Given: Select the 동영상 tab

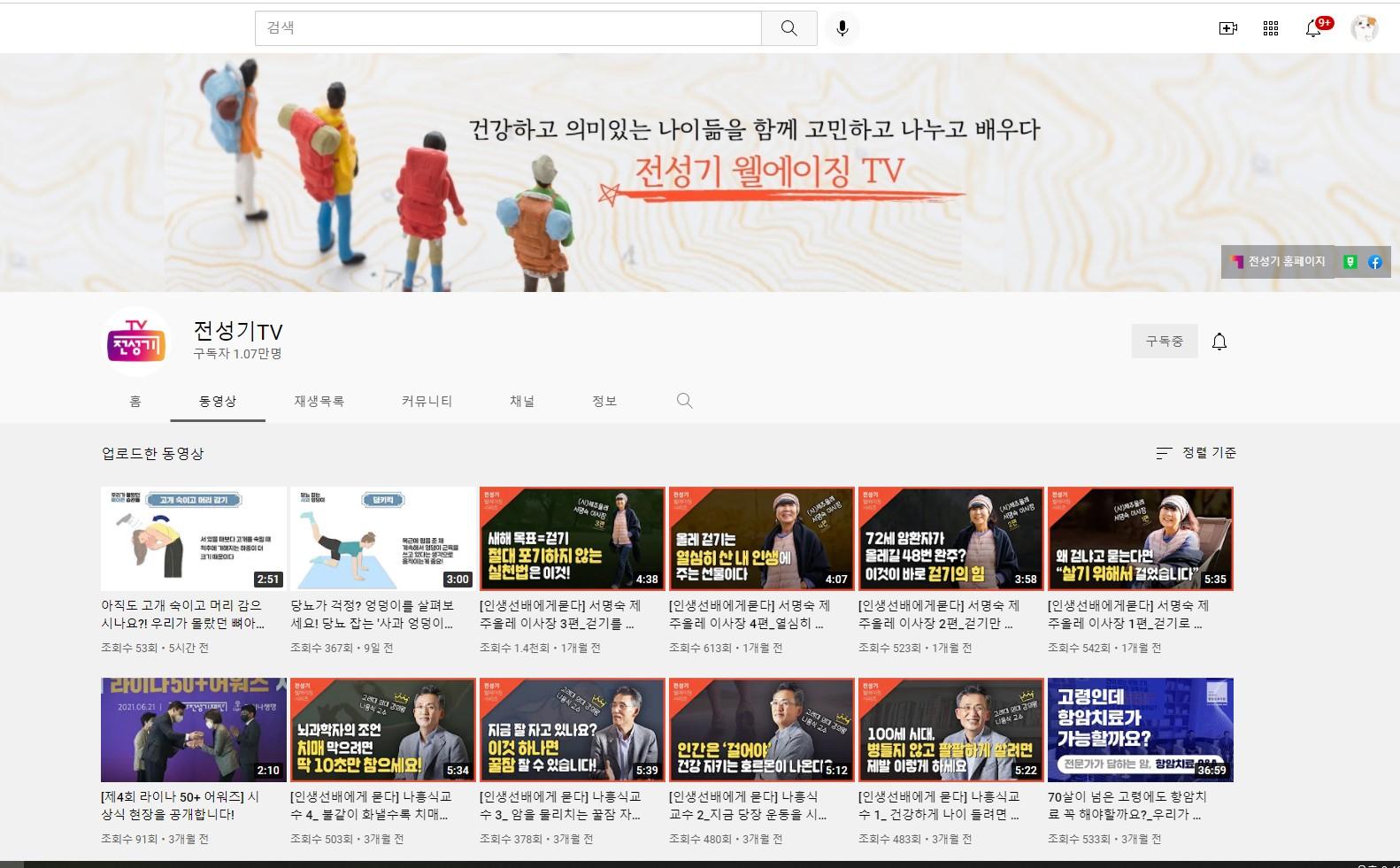Looking at the screenshot, I should pos(218,401).
